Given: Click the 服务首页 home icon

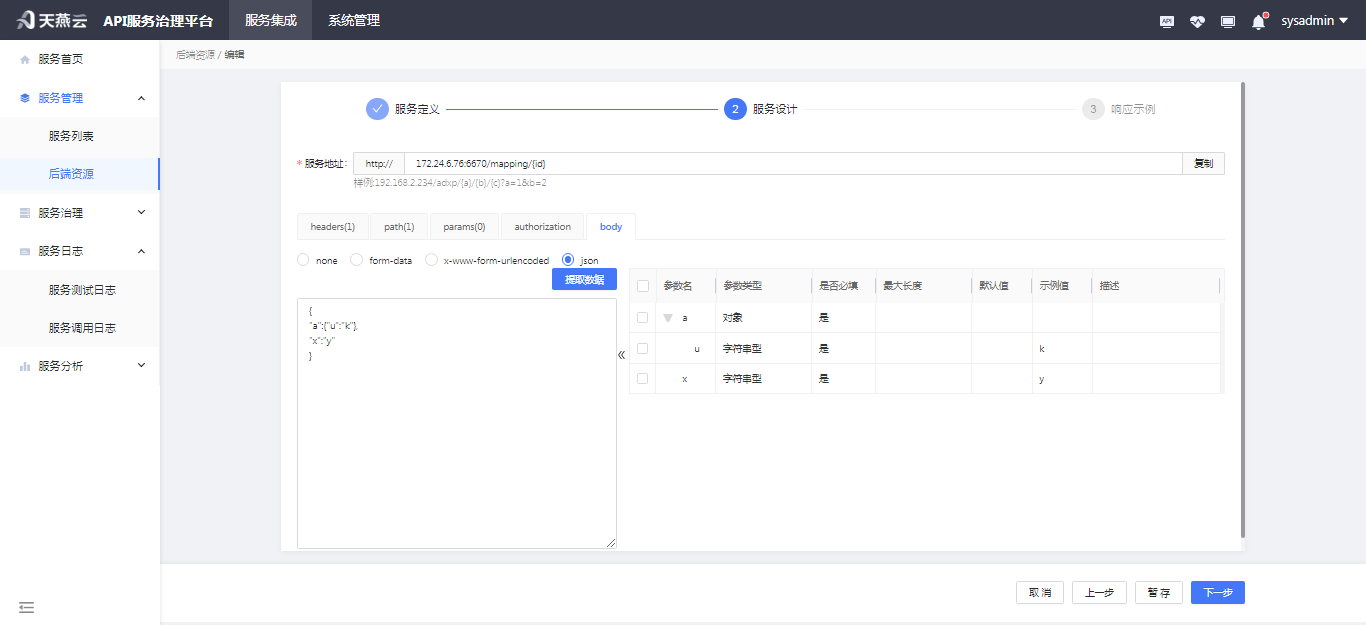Looking at the screenshot, I should click(x=25, y=59).
